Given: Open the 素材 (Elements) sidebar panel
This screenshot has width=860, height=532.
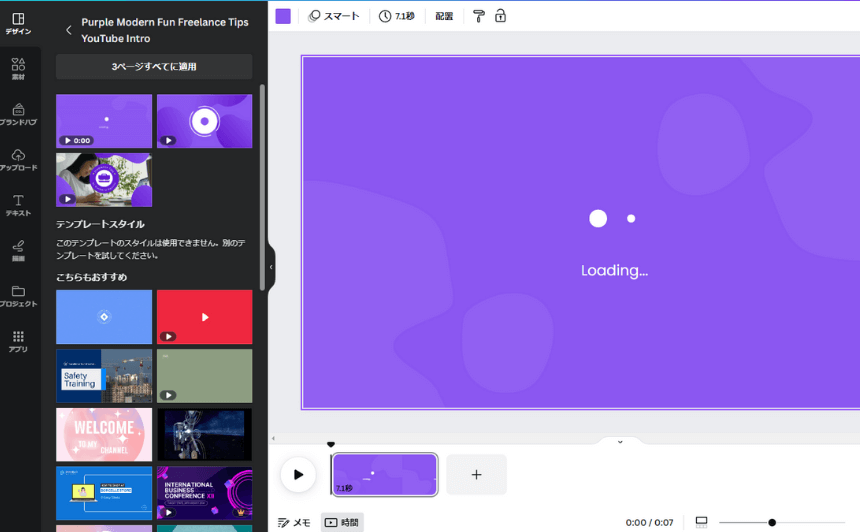Looking at the screenshot, I should point(18,68).
